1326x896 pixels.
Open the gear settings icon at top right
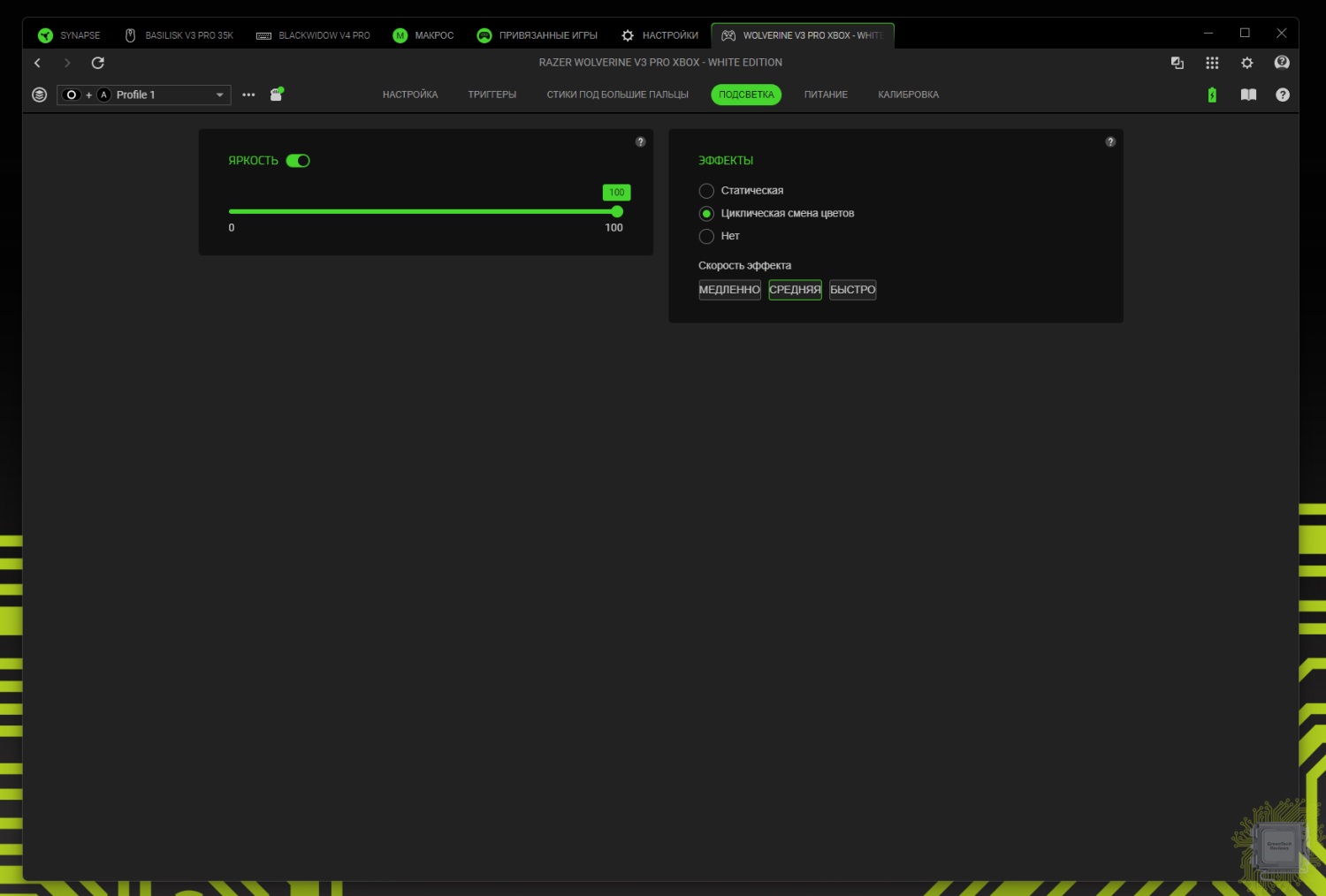tap(1247, 63)
